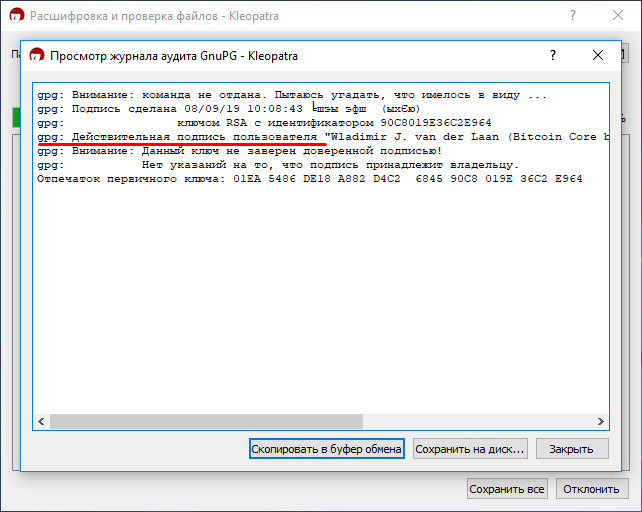Close audit log with Закрыть button

572,449
